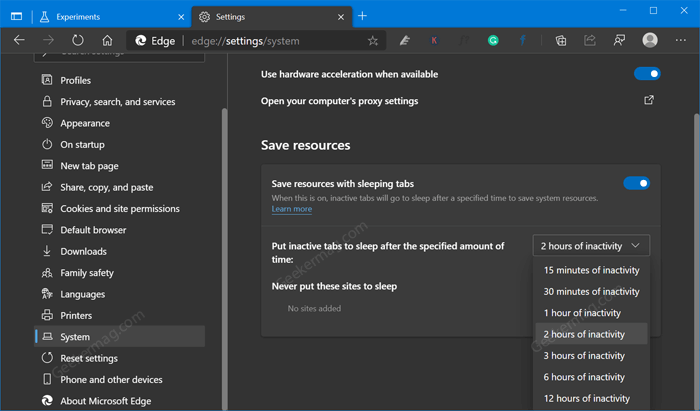
Task: Open Printers settings
Action: click(120, 316)
